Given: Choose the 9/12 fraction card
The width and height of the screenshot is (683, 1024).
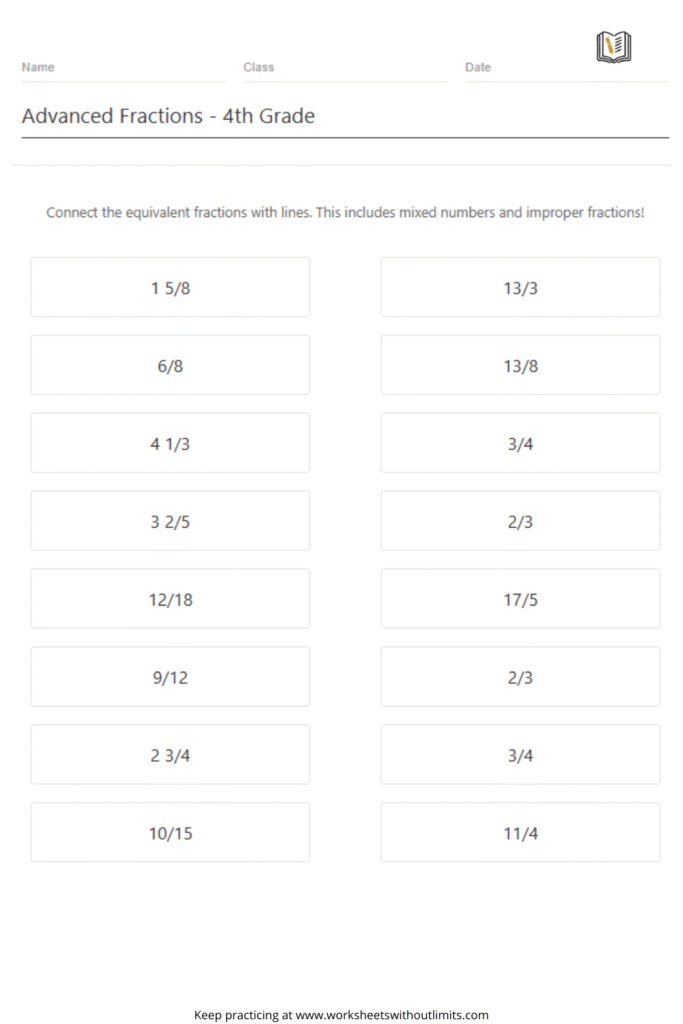Looking at the screenshot, I should 170,677.
